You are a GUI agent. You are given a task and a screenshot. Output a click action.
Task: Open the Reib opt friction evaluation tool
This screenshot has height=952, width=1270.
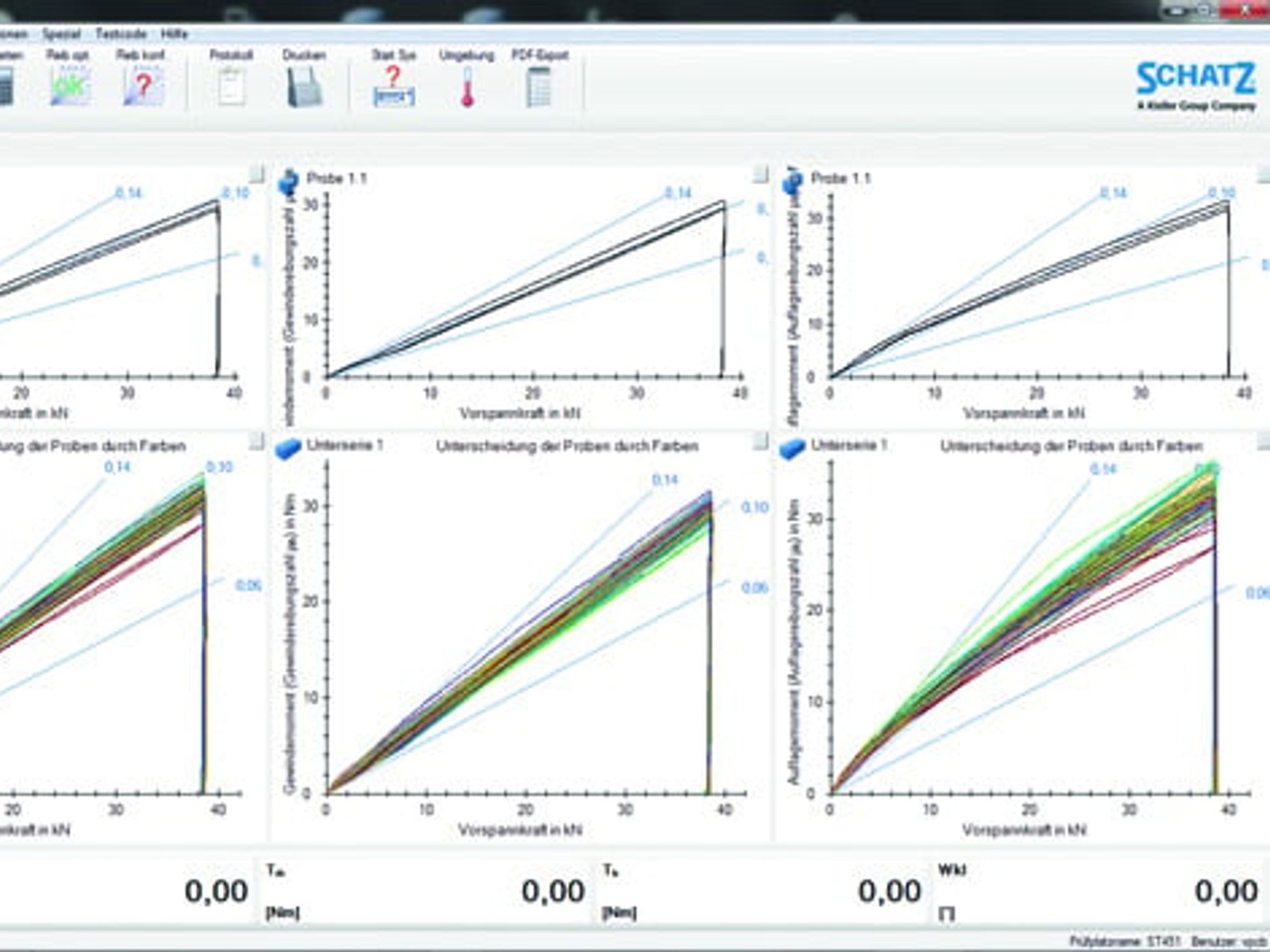tap(69, 87)
